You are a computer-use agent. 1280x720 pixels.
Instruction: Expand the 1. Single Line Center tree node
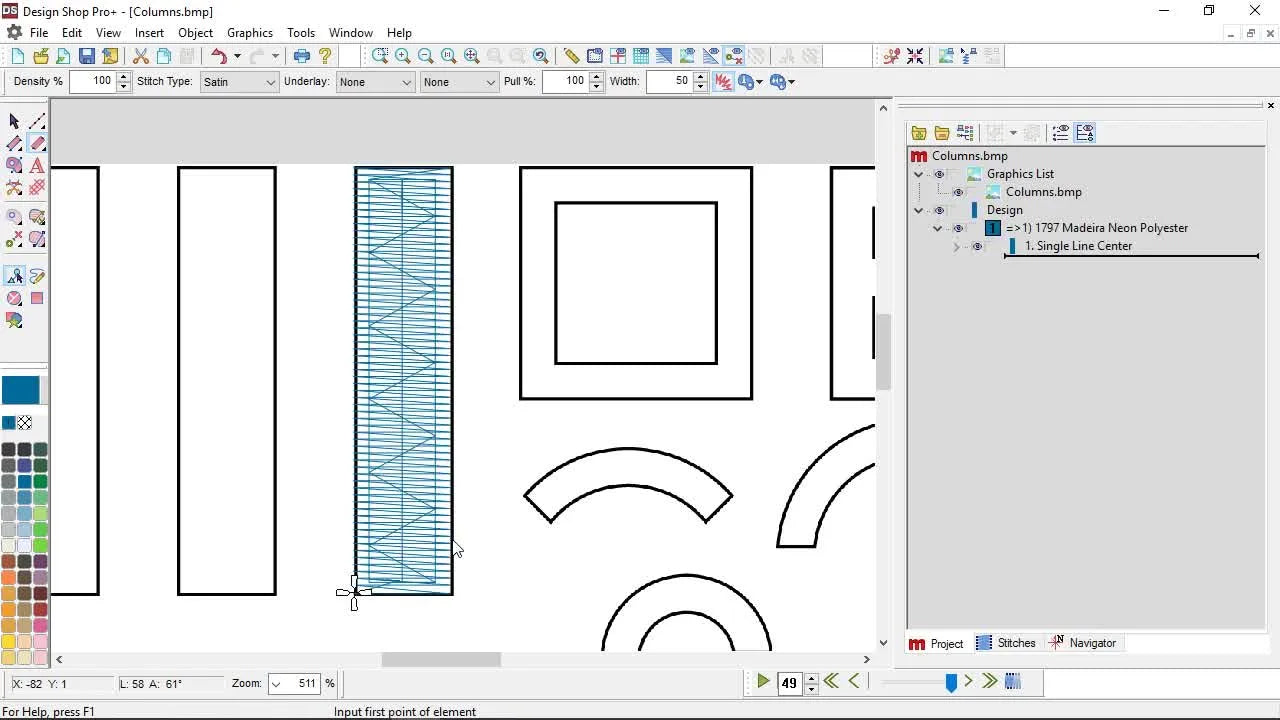956,246
